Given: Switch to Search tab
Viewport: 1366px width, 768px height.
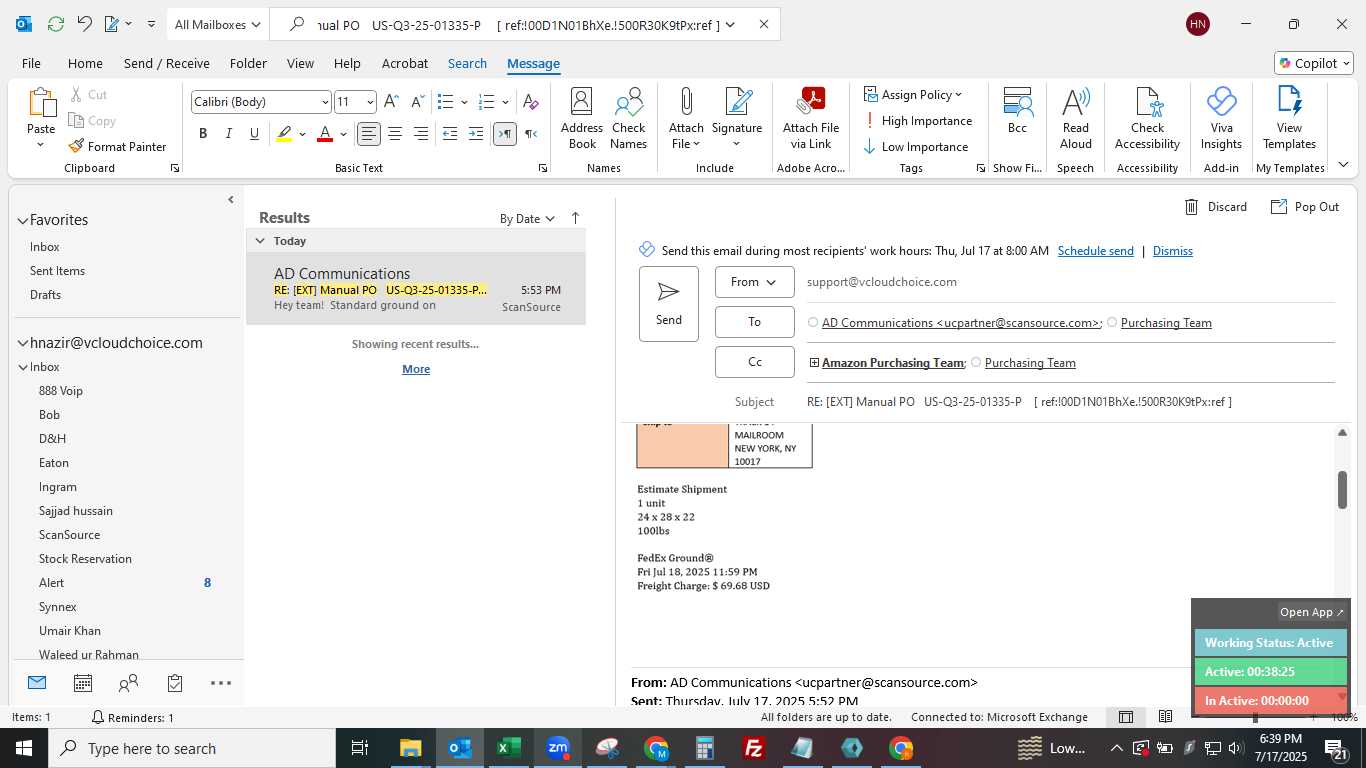Looking at the screenshot, I should tap(467, 63).
